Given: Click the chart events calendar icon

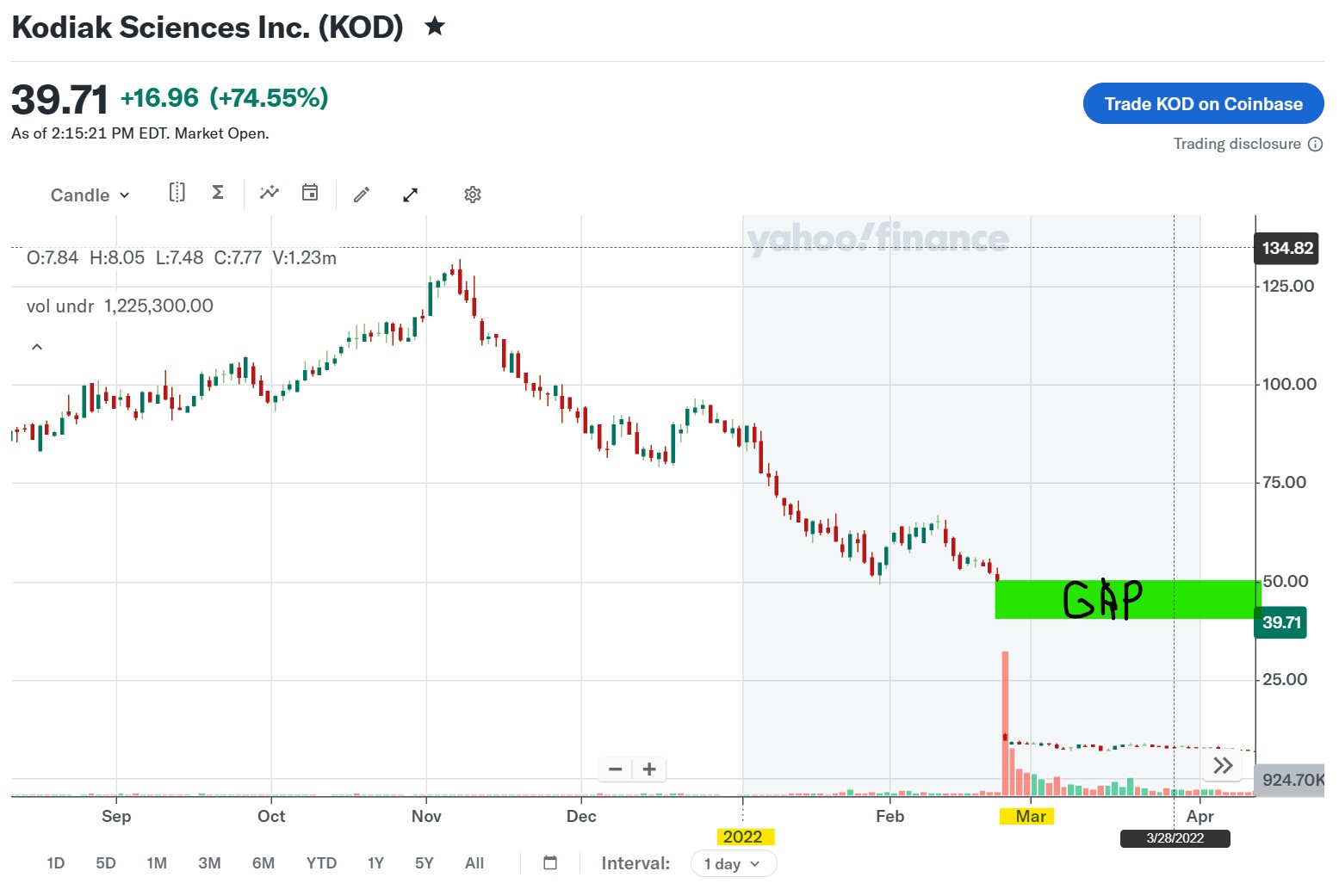Looking at the screenshot, I should tap(310, 192).
